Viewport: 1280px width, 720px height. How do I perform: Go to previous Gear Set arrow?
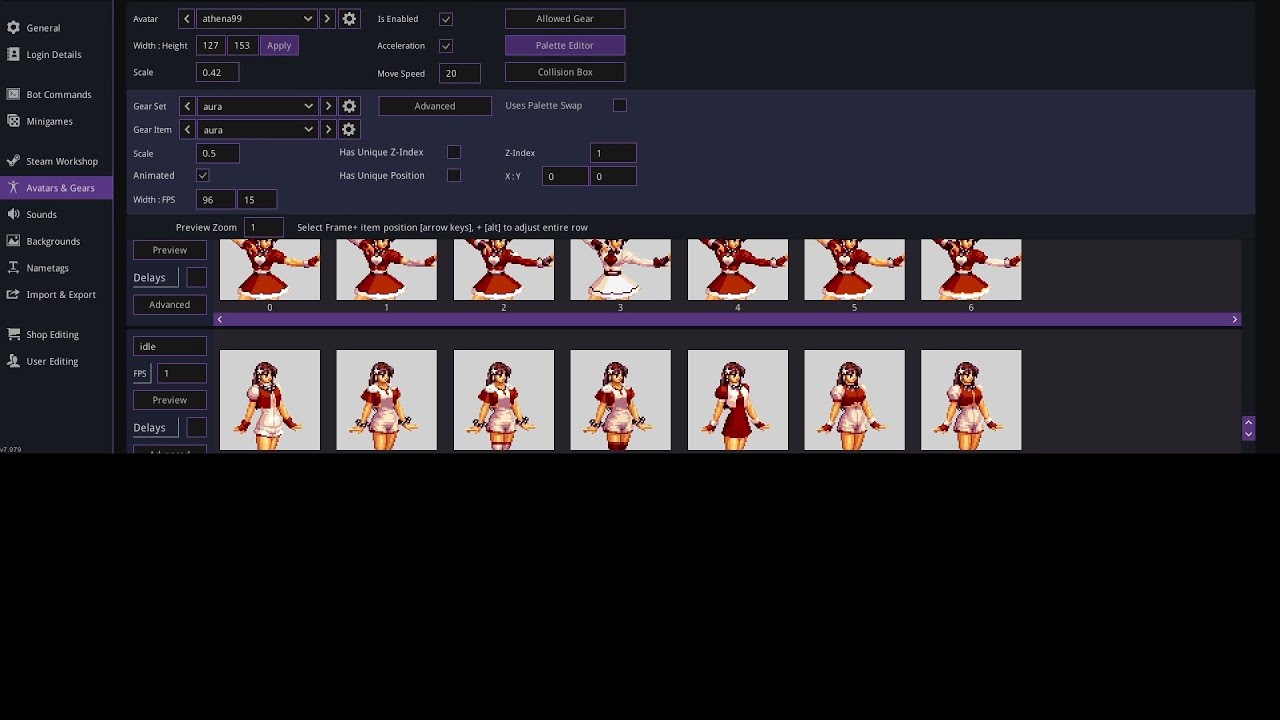coord(187,106)
